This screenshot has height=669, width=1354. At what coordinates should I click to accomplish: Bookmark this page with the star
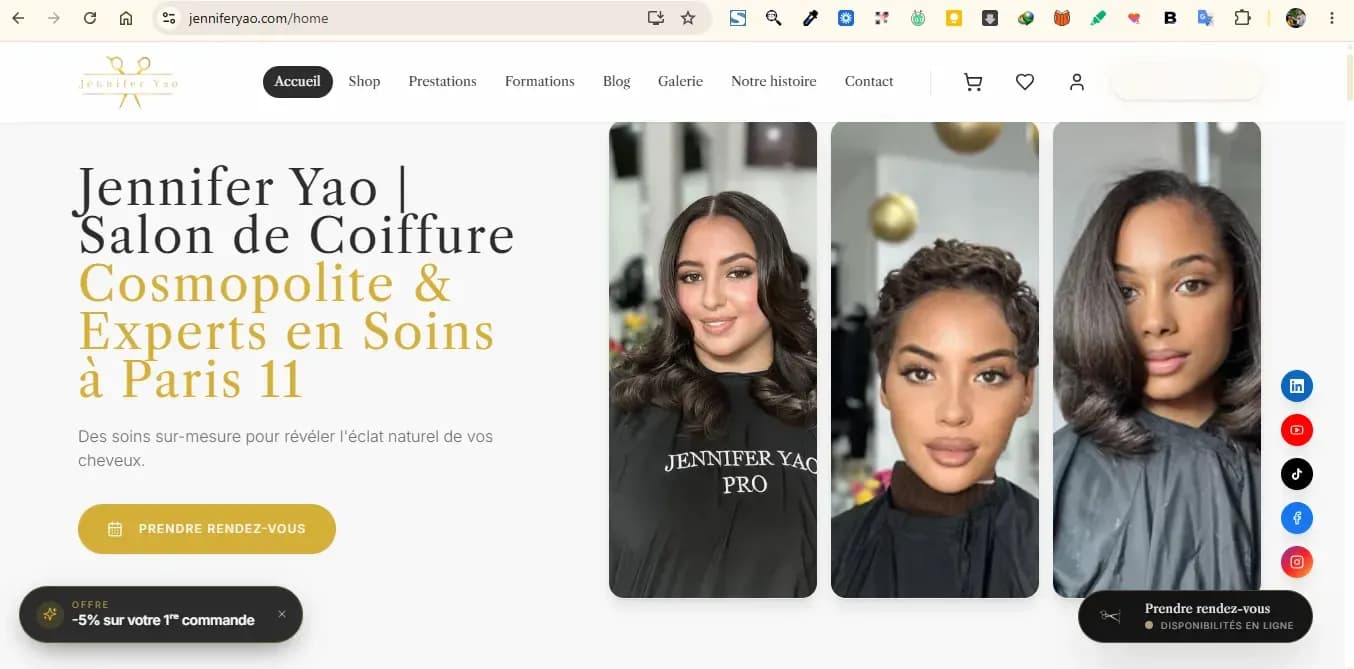click(x=688, y=18)
